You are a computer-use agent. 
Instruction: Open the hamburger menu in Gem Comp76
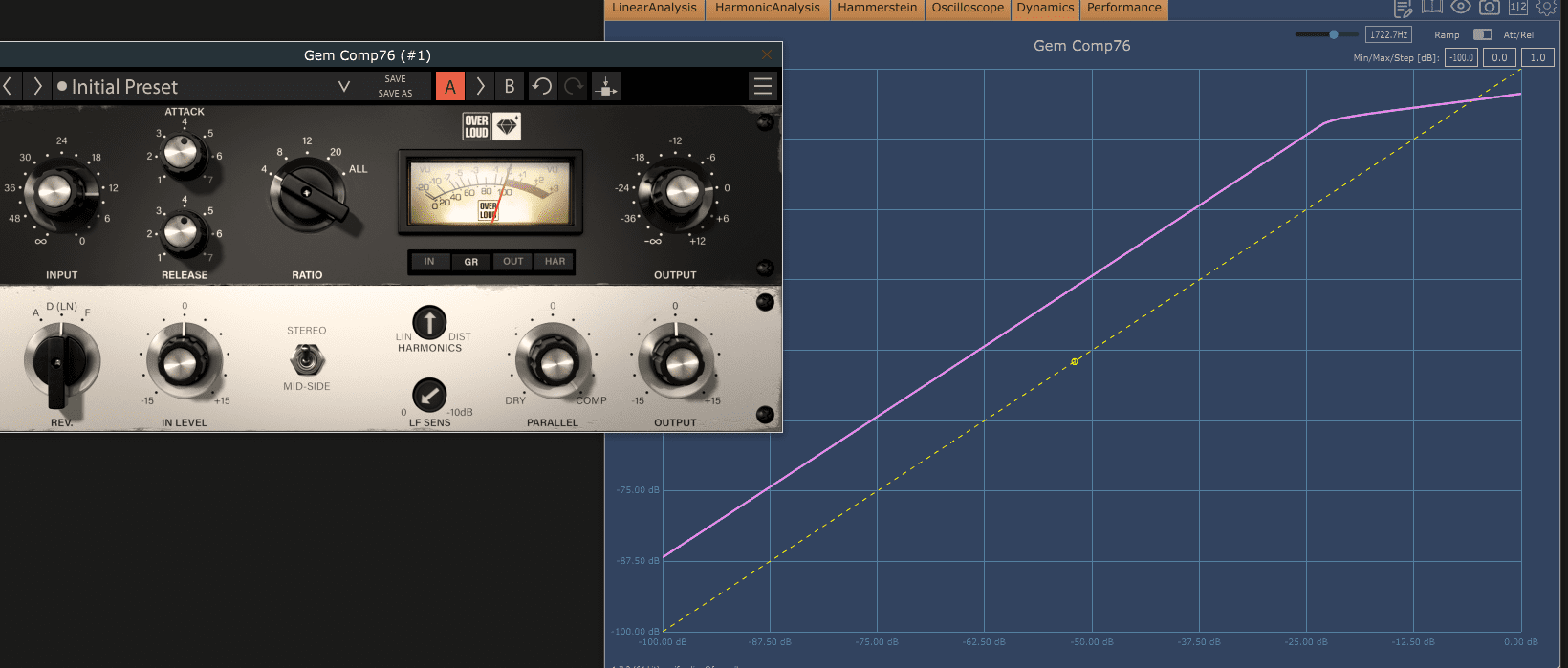pos(763,86)
